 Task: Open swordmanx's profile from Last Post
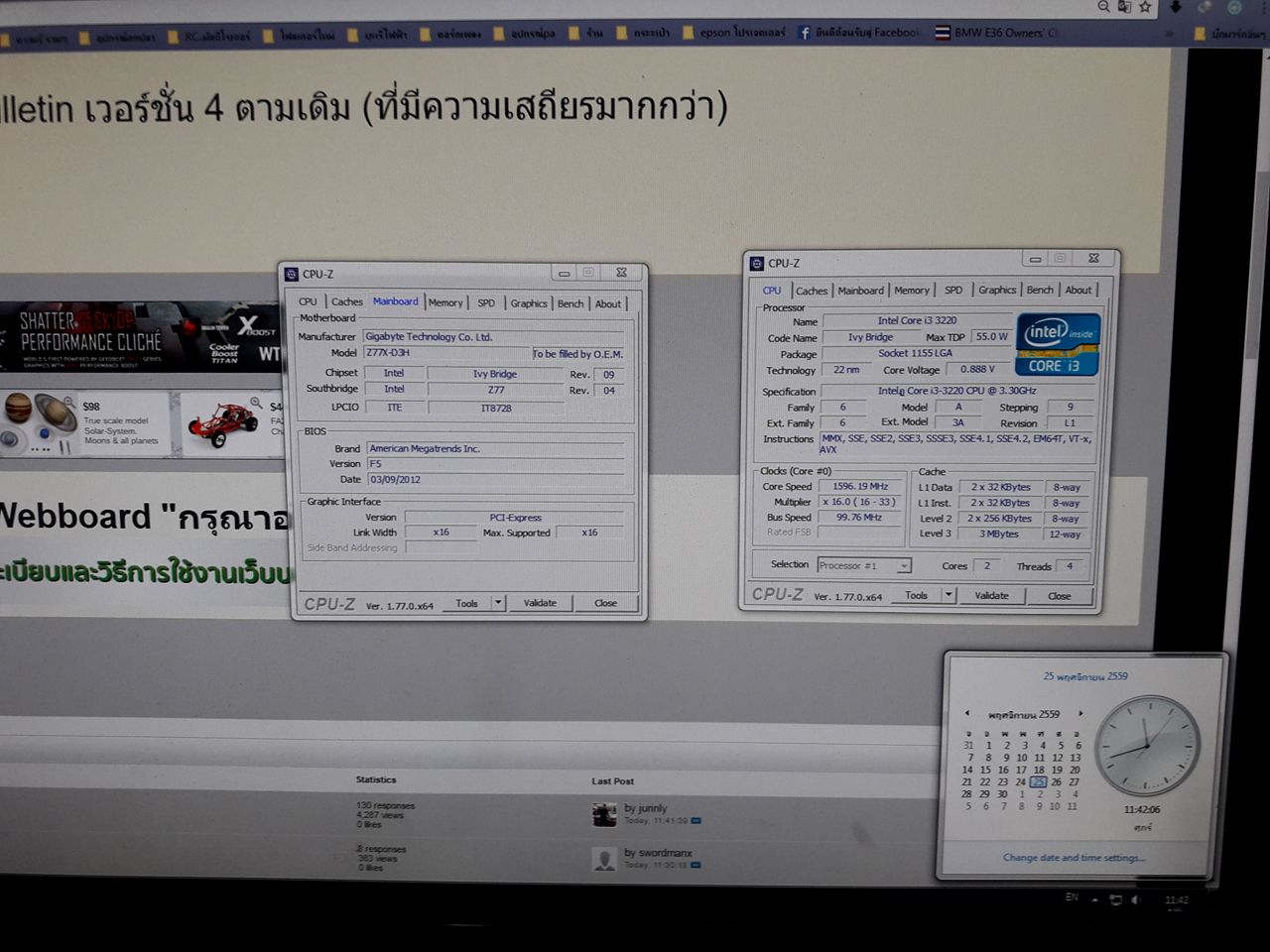tap(664, 853)
